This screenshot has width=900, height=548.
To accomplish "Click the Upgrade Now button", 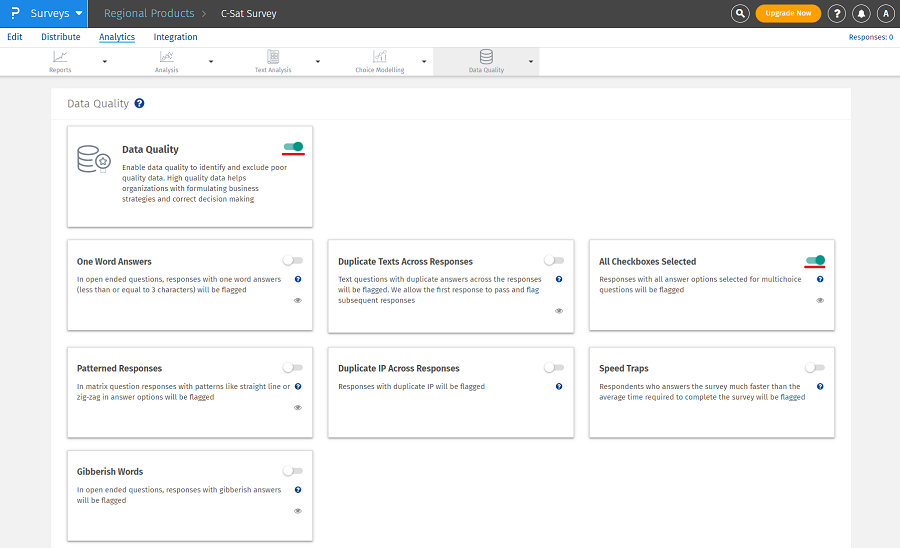I will click(788, 14).
